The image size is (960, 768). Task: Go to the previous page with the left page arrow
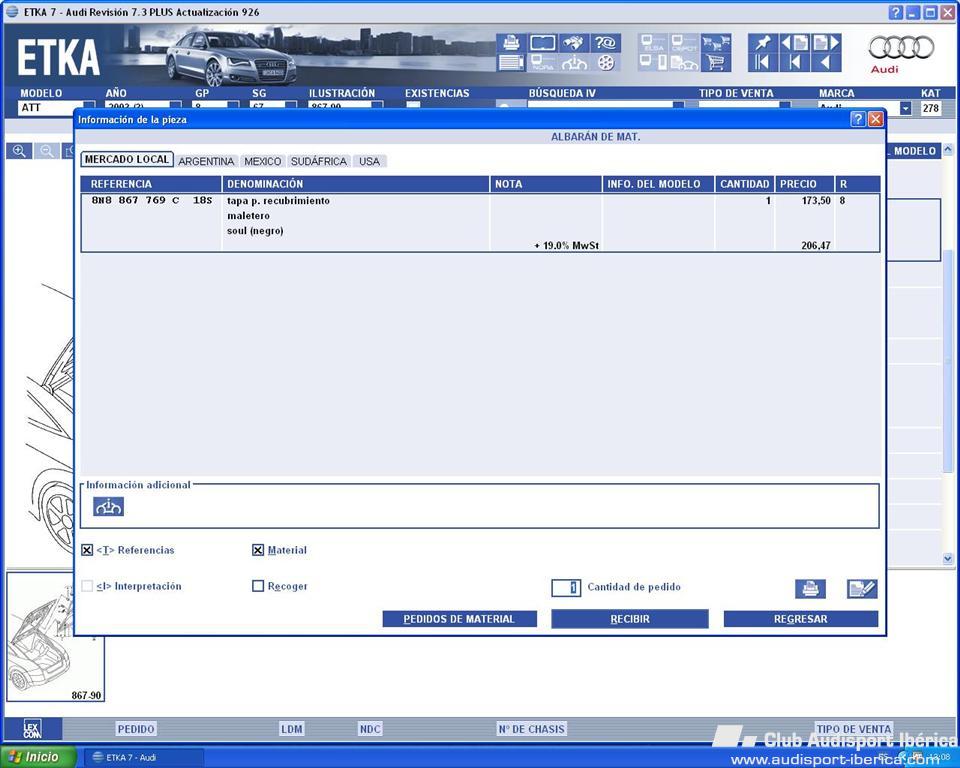coord(794,43)
